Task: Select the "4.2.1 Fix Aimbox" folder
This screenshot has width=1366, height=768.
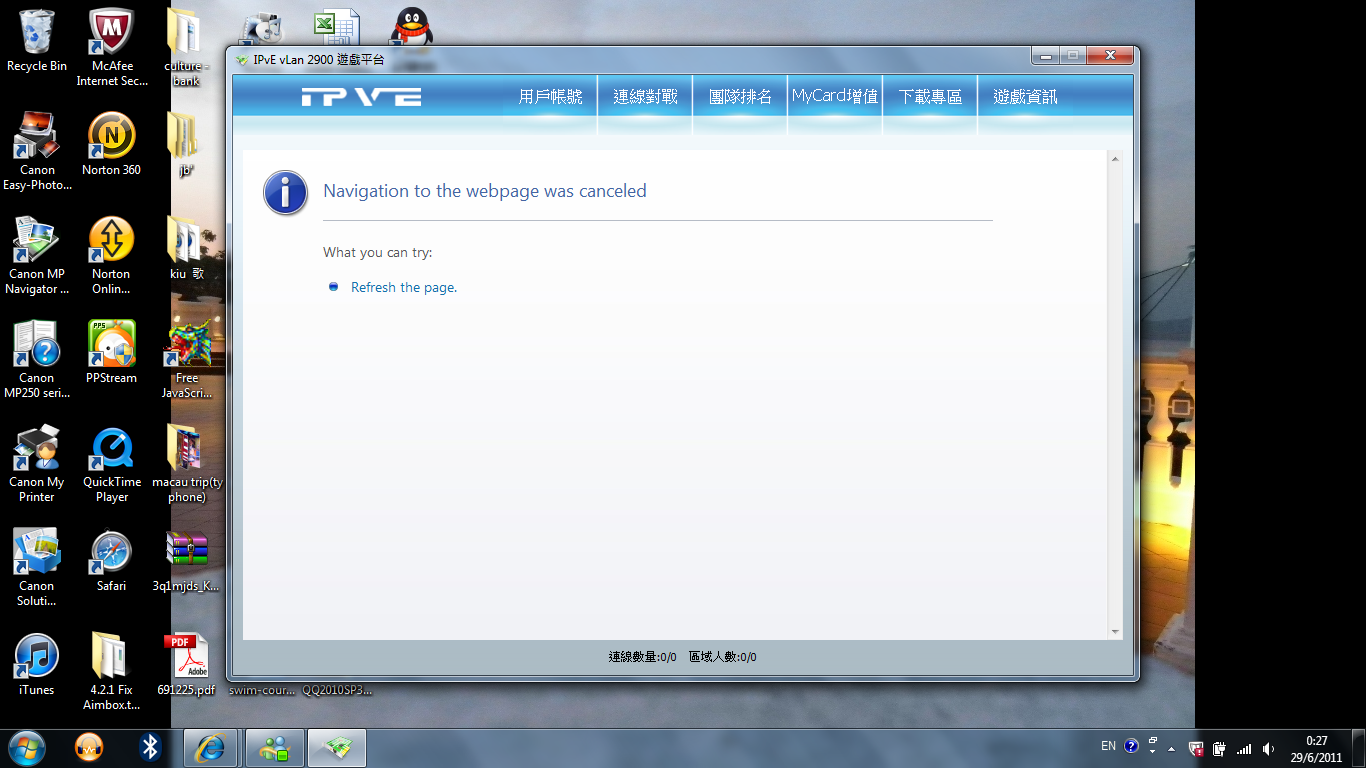Action: [x=112, y=672]
